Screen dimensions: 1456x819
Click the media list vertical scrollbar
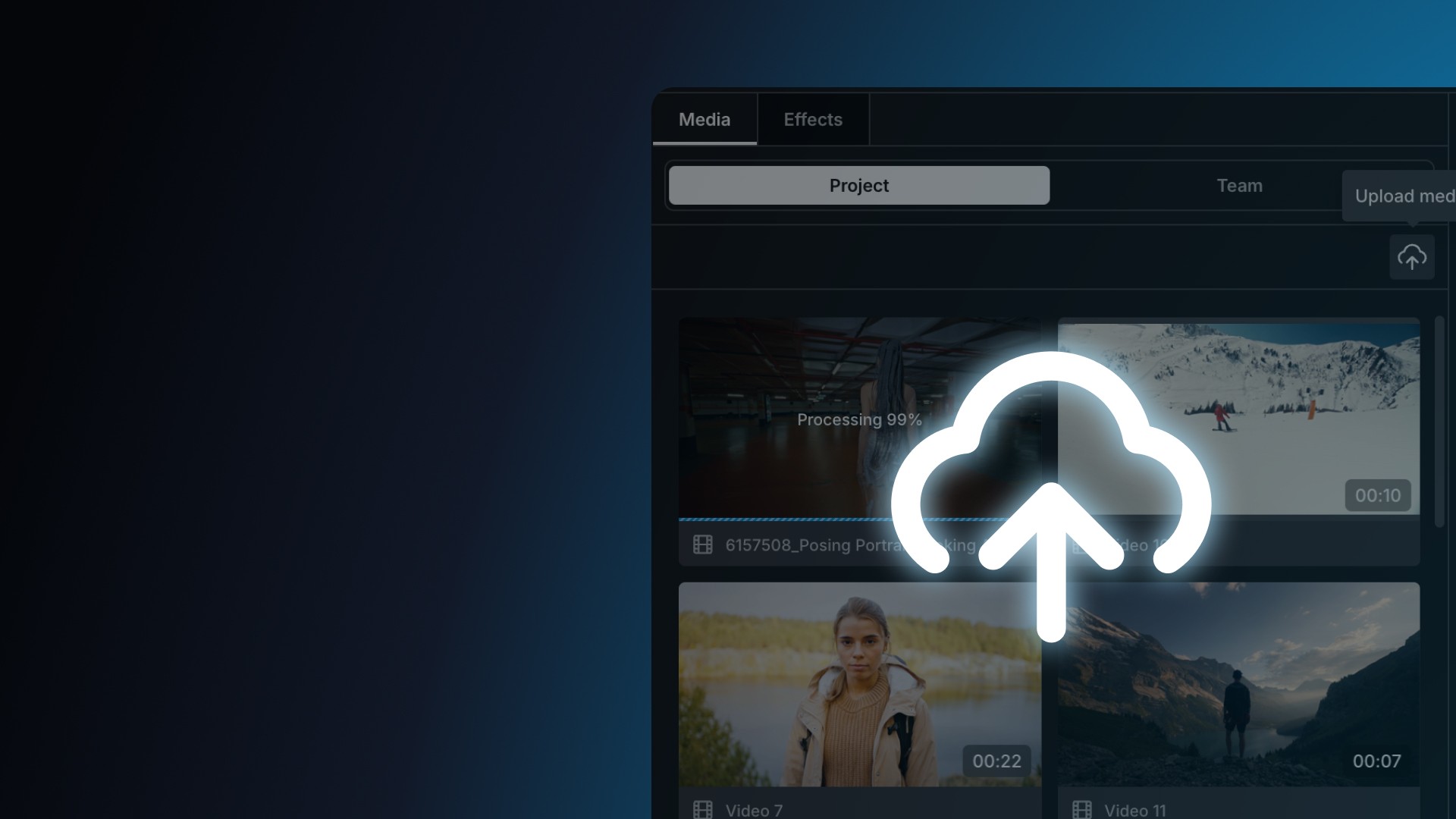click(x=1439, y=422)
